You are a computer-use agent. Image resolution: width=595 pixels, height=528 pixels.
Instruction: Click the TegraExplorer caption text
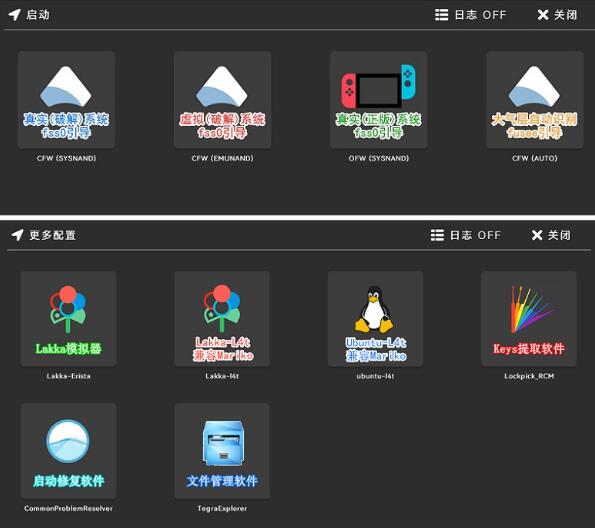(222, 508)
